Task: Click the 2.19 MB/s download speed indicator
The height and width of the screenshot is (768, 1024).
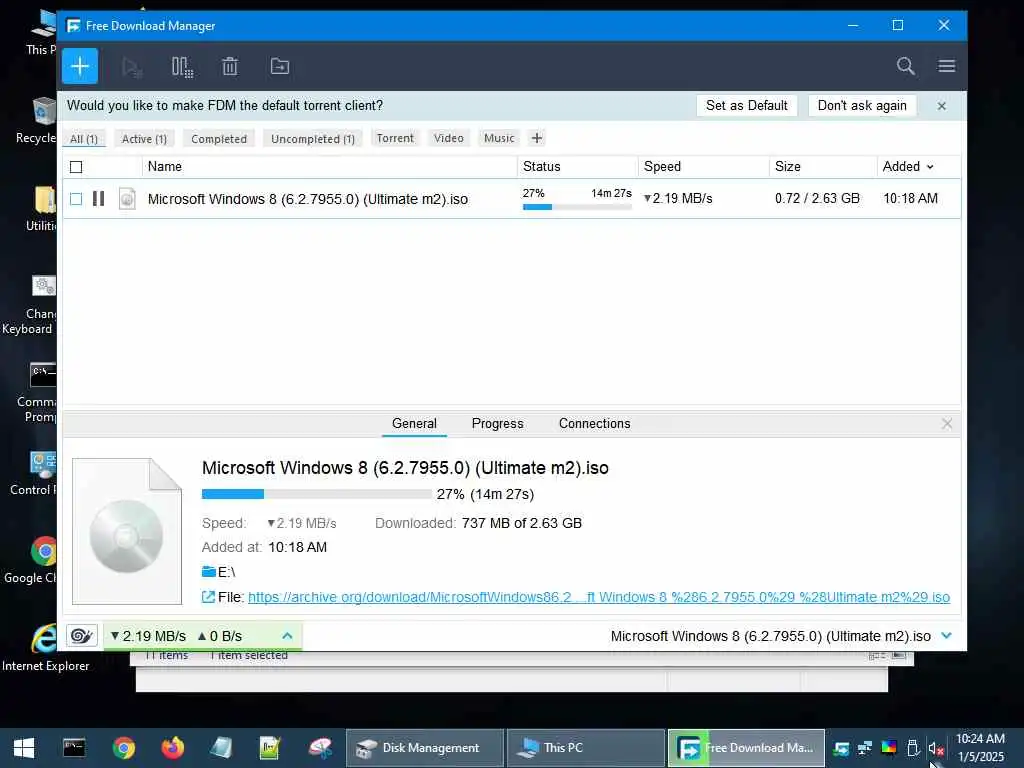Action: pos(148,636)
